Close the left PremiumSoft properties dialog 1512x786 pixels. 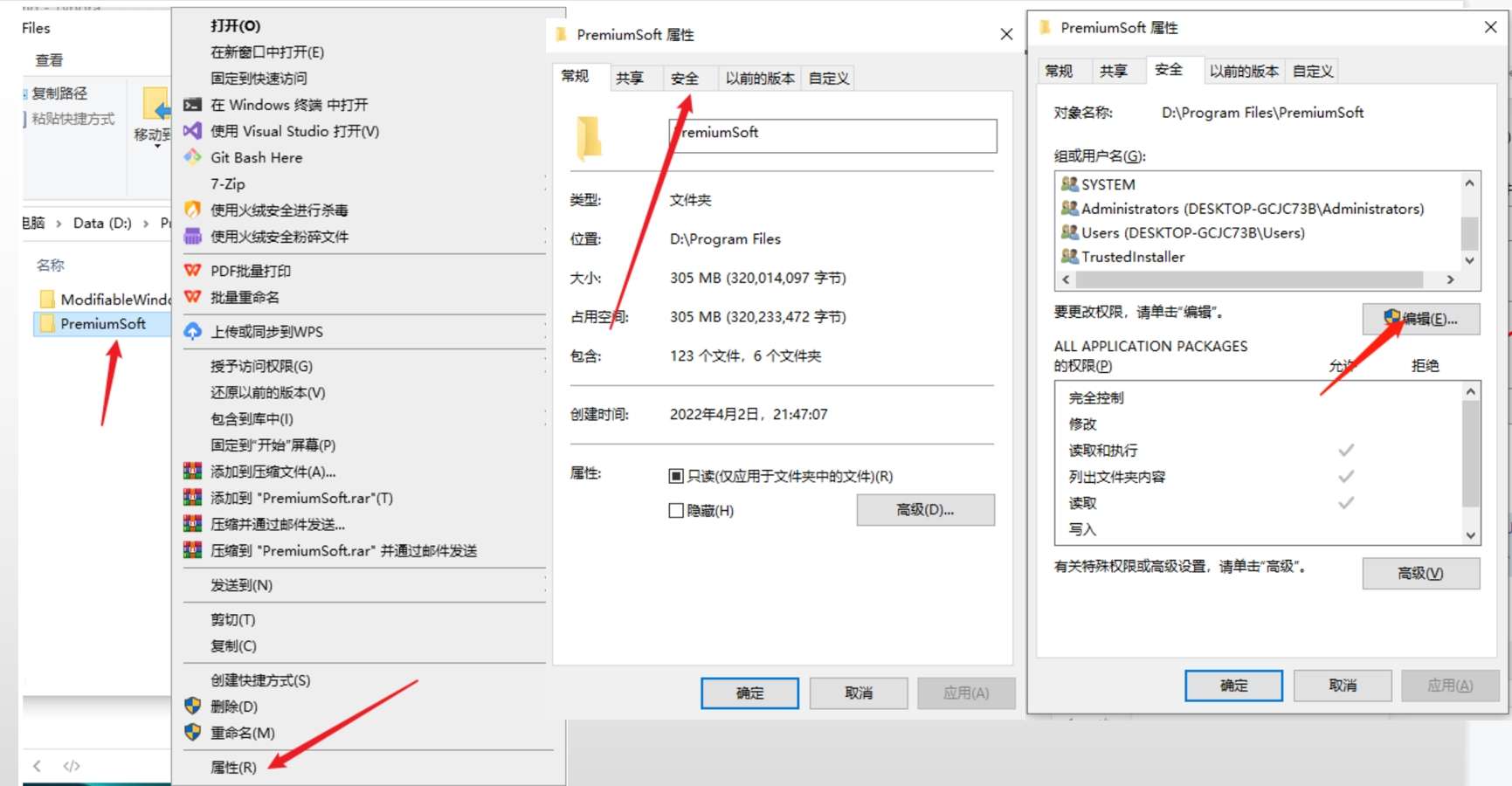1006,34
